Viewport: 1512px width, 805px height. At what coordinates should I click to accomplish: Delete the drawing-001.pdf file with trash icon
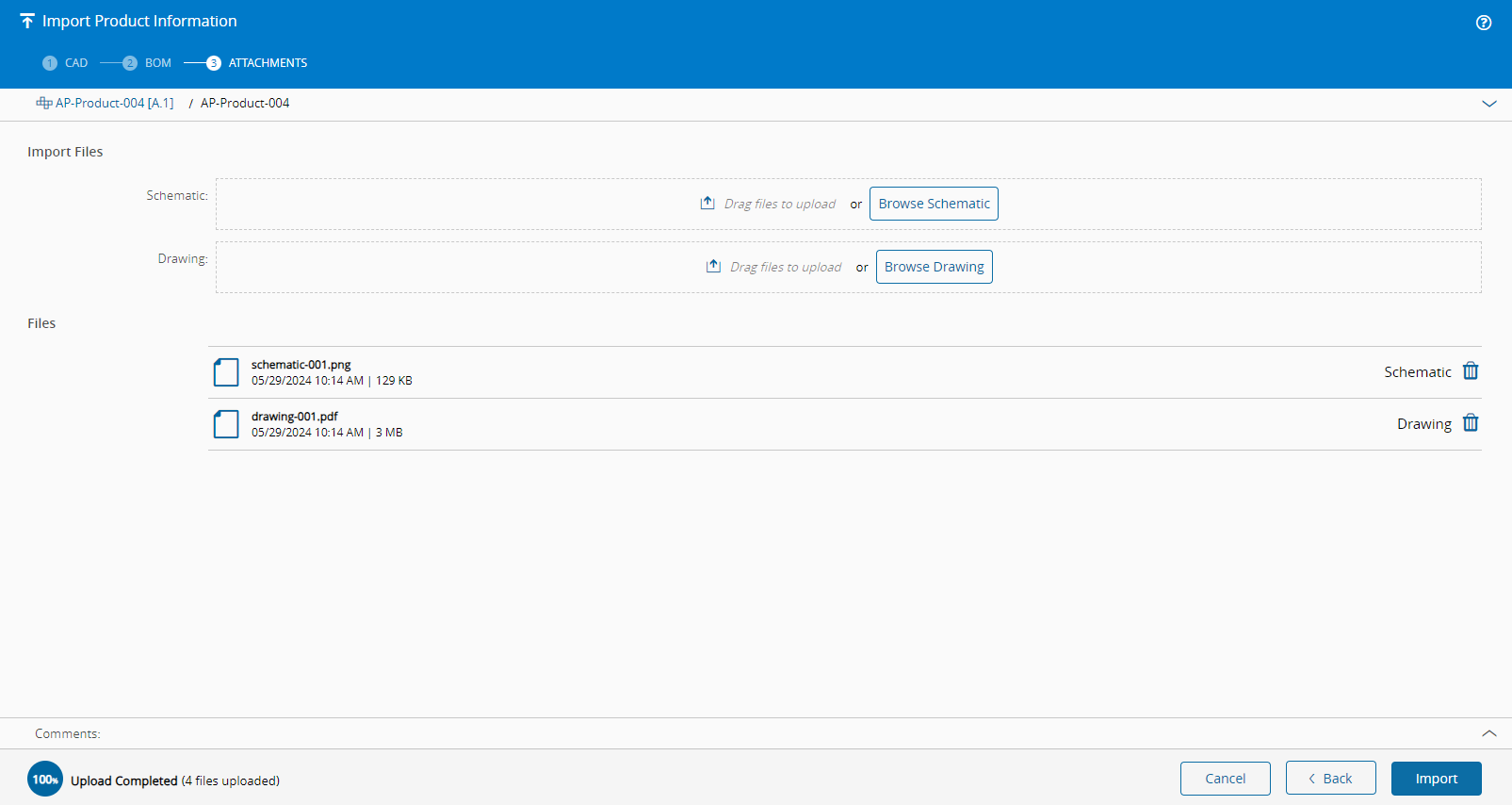point(1471,423)
